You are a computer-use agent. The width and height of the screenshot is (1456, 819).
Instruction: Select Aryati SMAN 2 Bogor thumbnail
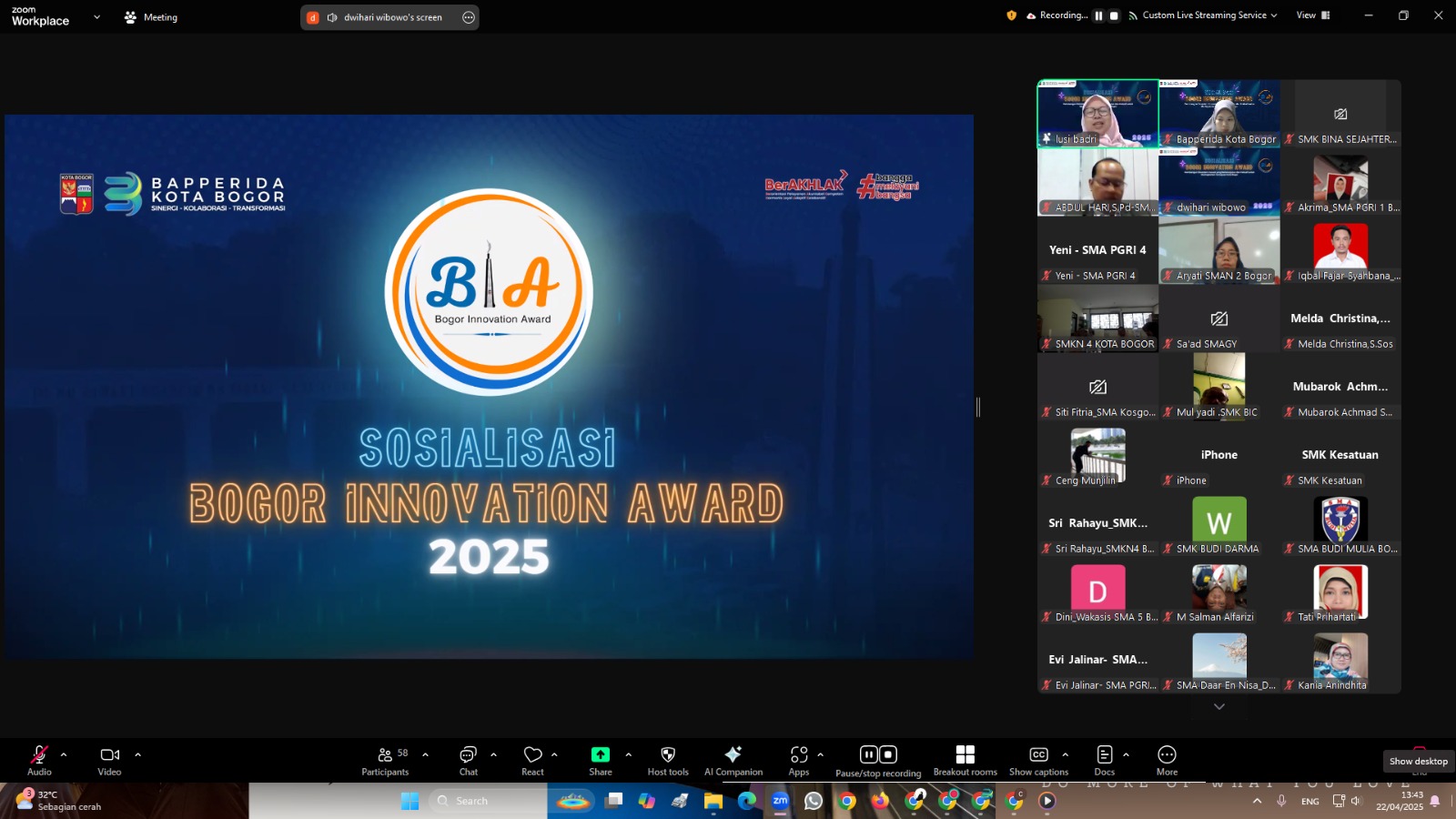point(1219,250)
